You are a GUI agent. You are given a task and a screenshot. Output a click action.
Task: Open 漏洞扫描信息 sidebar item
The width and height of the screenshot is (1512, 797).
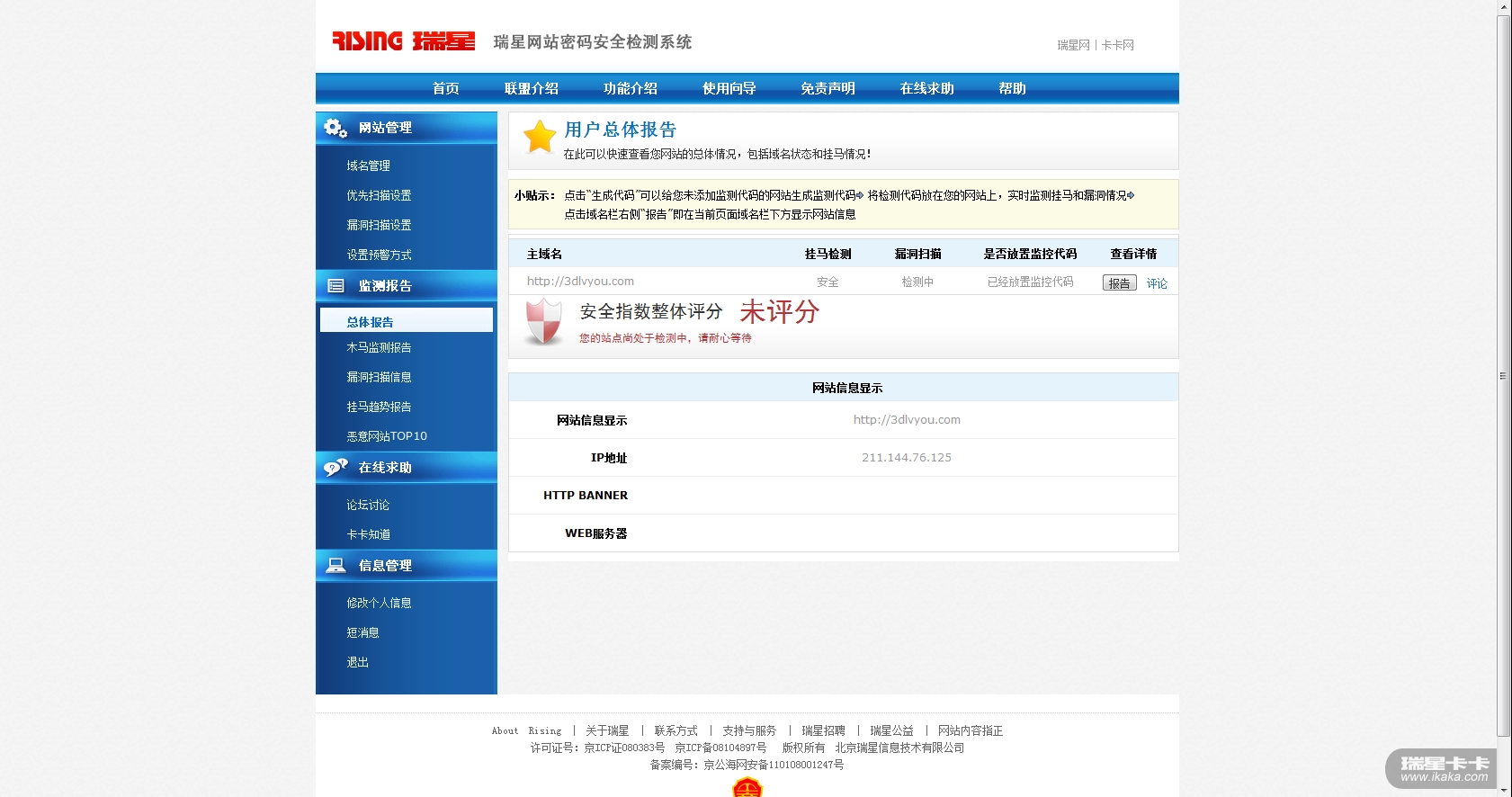(x=380, y=377)
